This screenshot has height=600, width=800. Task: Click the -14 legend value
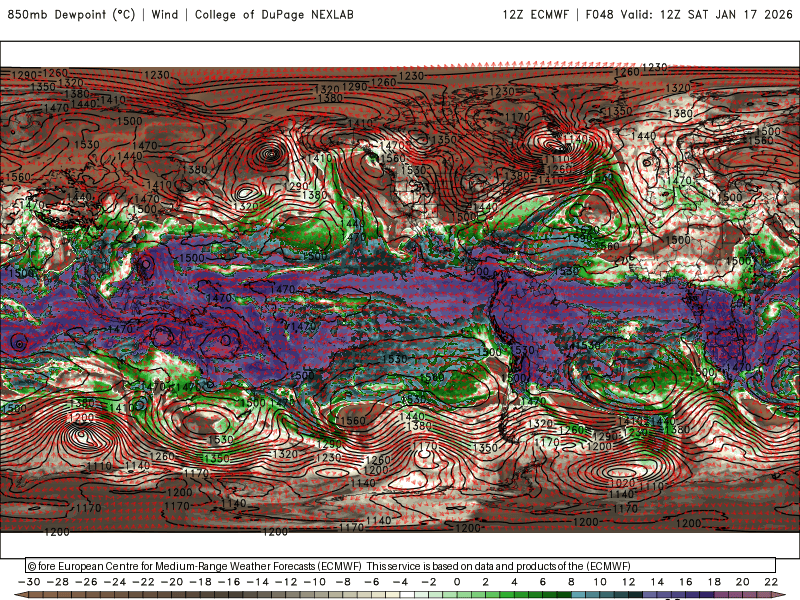coord(258,582)
